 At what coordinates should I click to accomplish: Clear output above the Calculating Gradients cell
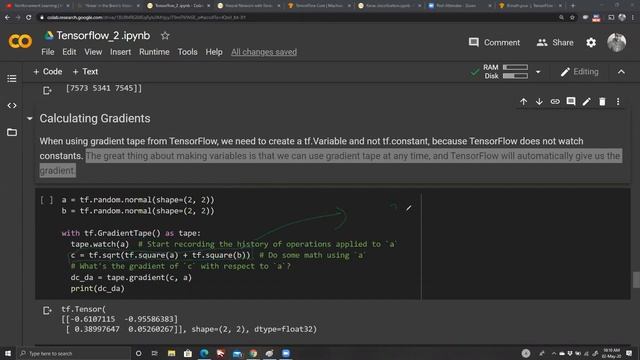coord(47,90)
